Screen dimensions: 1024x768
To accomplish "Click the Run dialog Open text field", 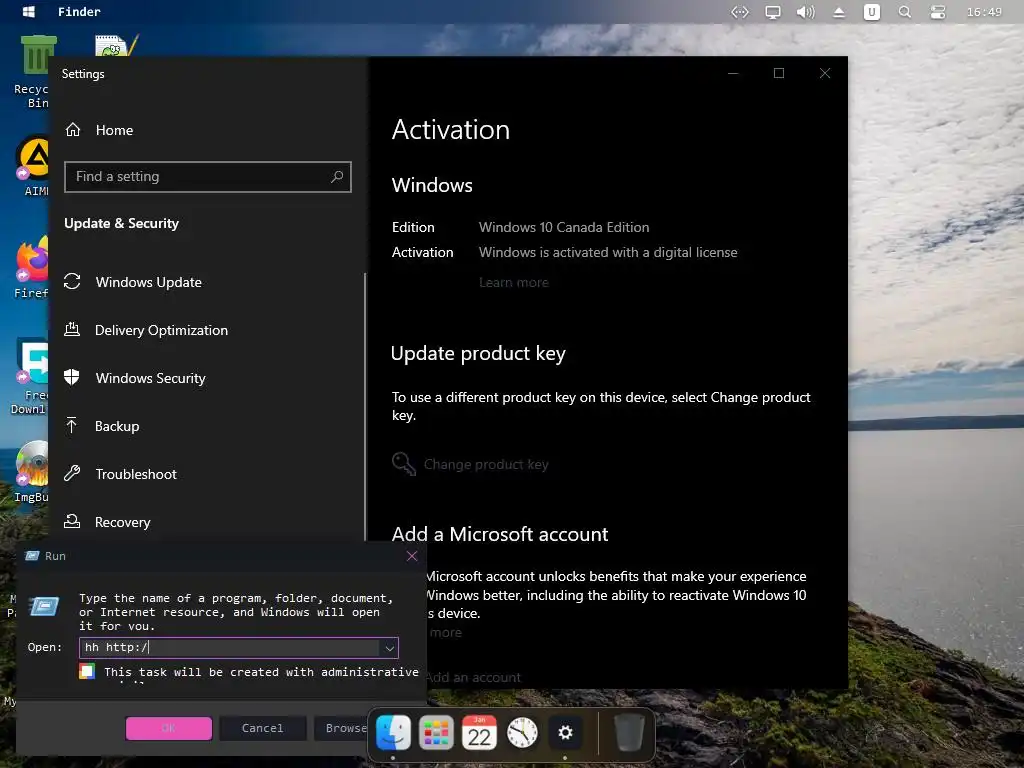I will tap(230, 647).
